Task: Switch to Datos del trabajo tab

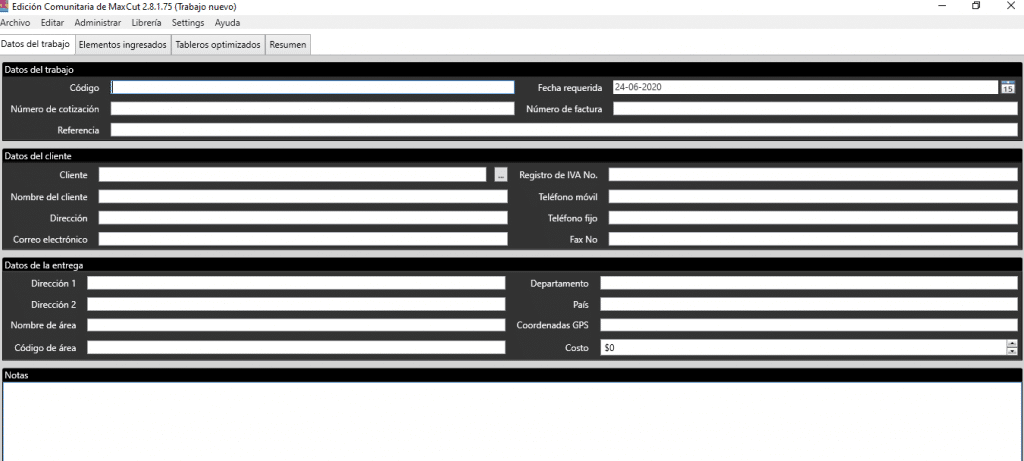Action: (35, 44)
